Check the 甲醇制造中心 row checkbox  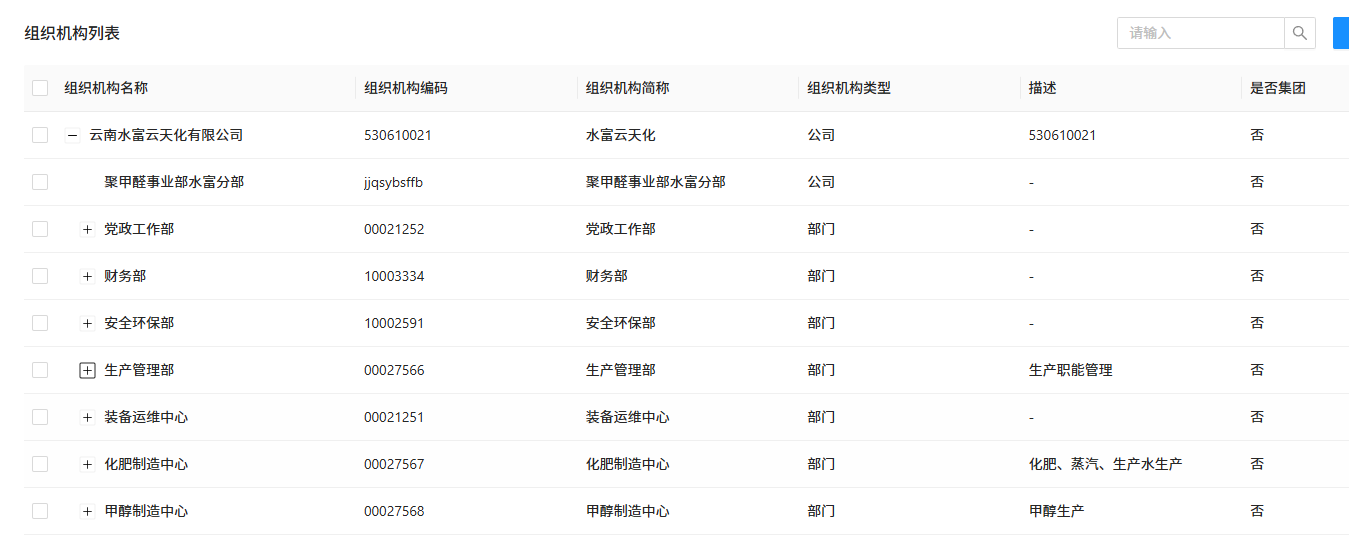tap(40, 511)
